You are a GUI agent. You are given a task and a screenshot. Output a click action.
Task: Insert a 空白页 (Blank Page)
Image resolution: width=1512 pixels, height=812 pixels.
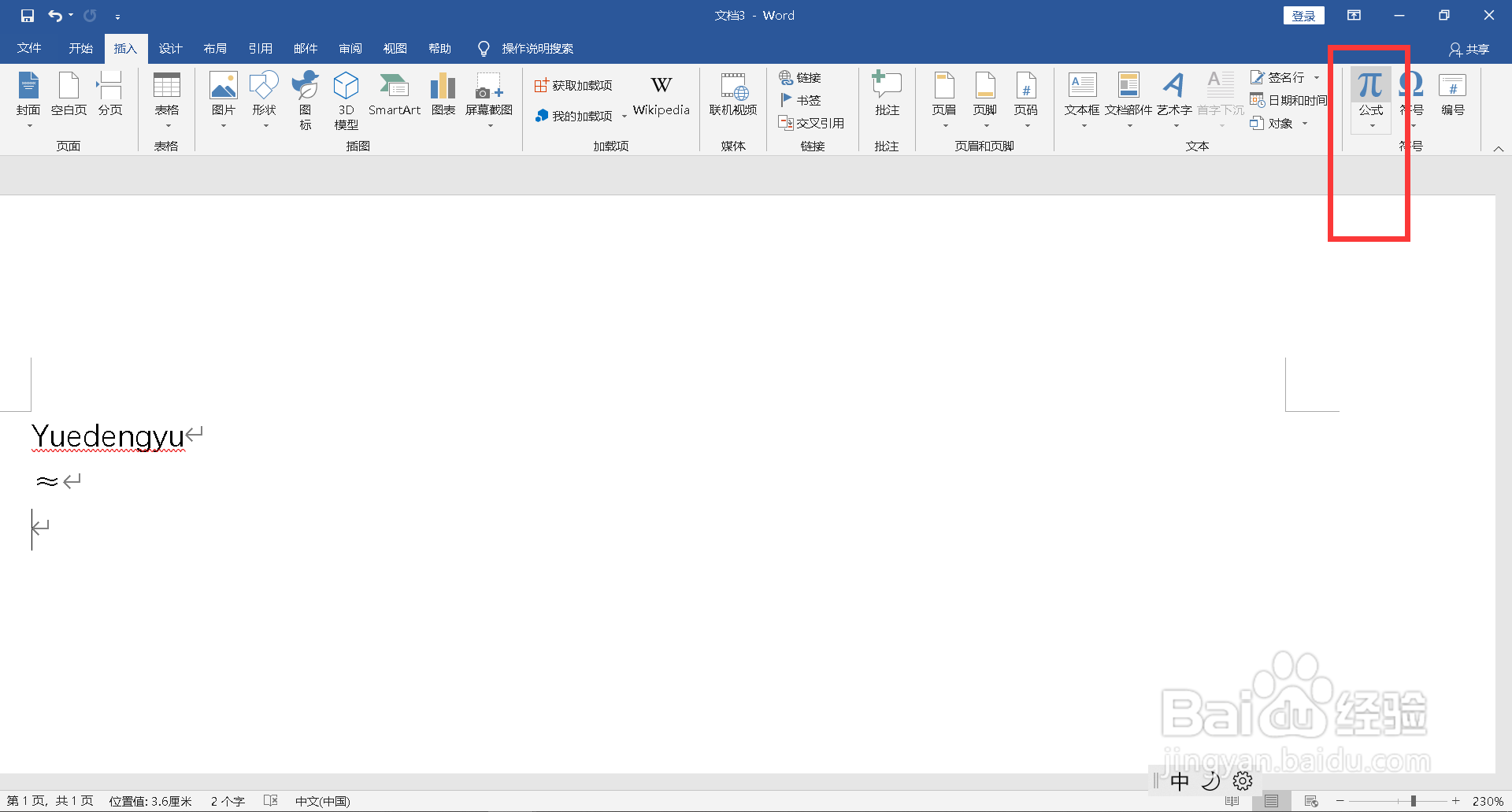(x=69, y=95)
